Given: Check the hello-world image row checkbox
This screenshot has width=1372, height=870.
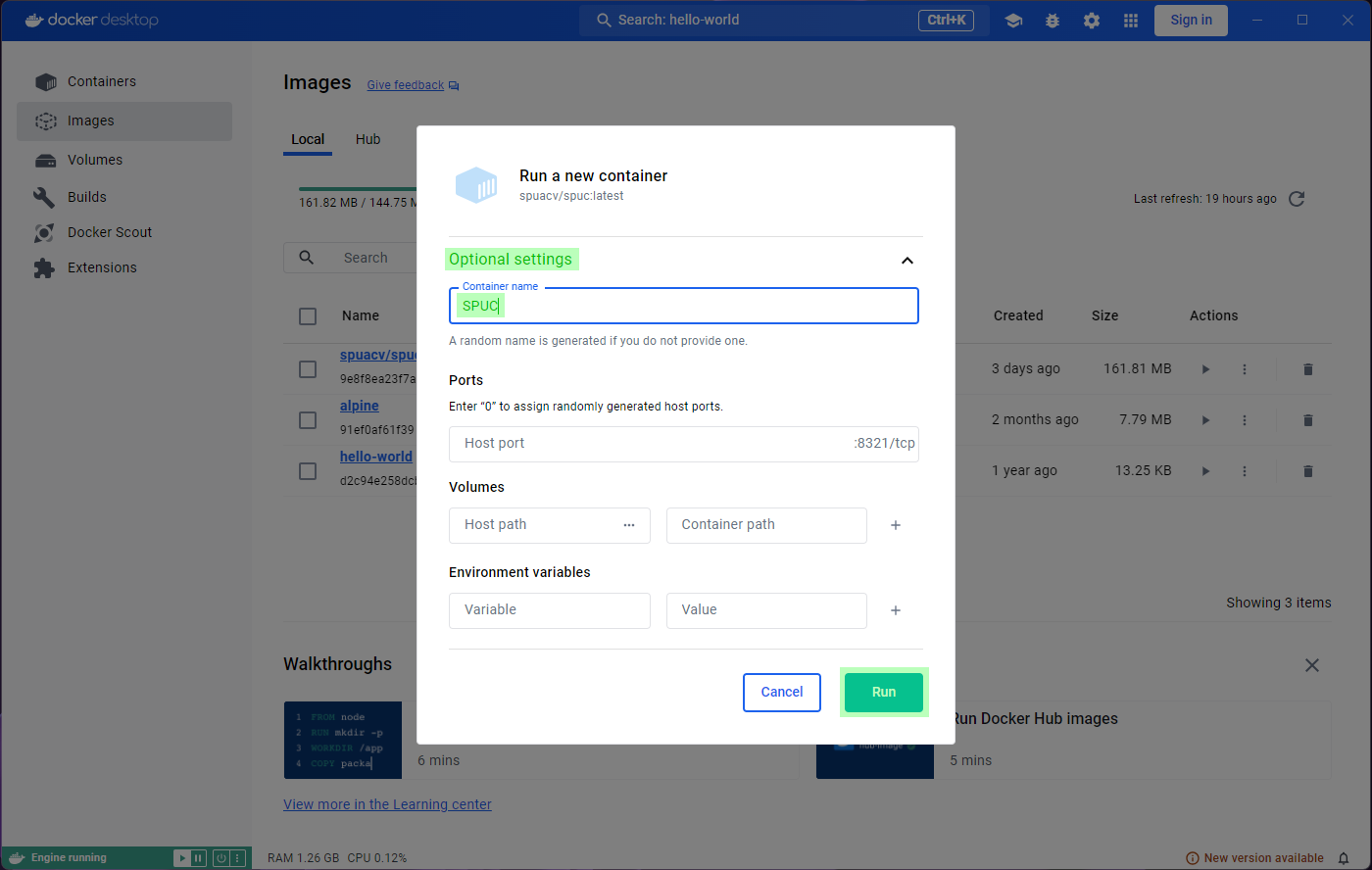Looking at the screenshot, I should click(308, 471).
